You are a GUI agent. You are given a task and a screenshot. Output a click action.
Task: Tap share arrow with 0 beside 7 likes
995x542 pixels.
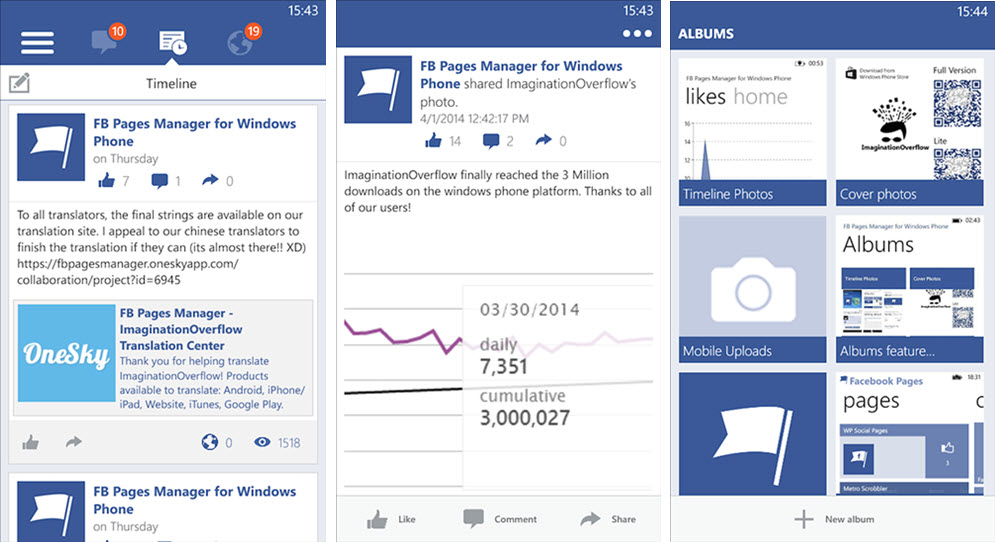click(210, 180)
